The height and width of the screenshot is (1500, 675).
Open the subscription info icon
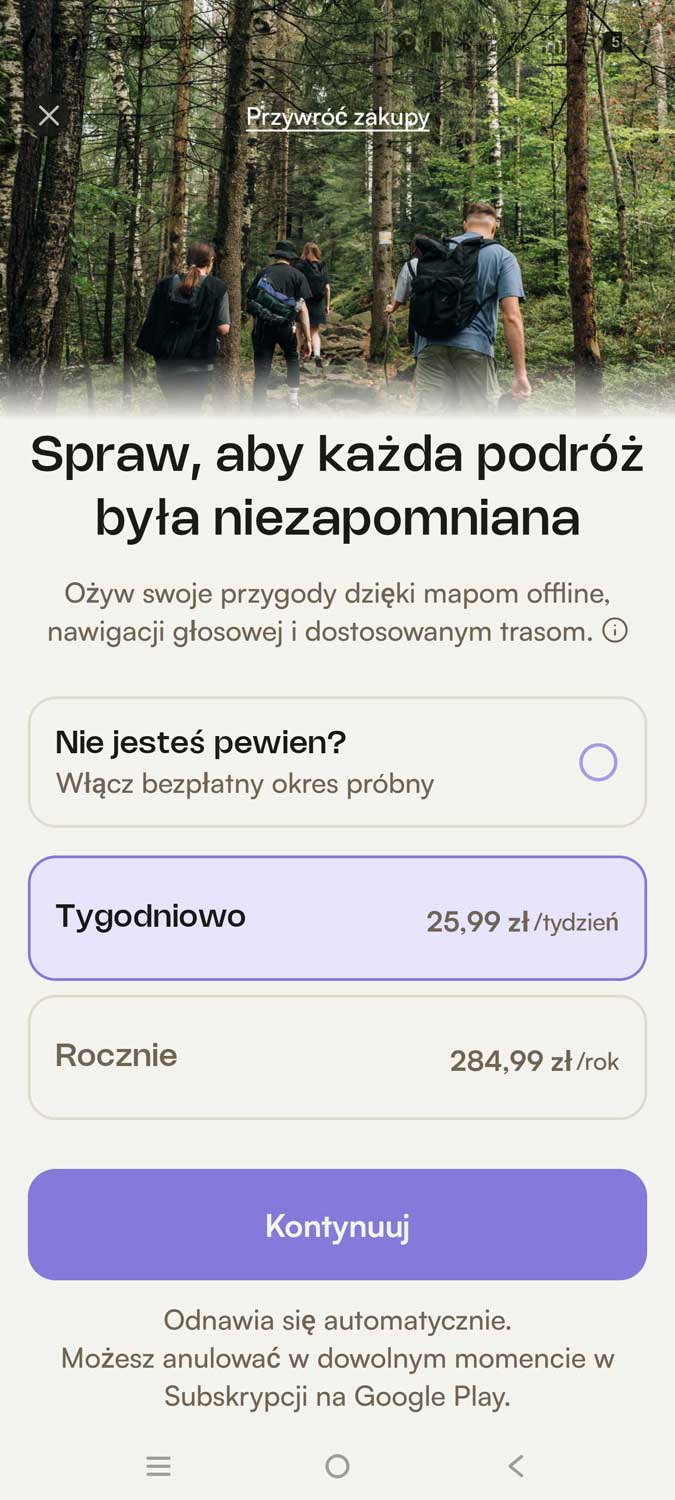point(617,632)
